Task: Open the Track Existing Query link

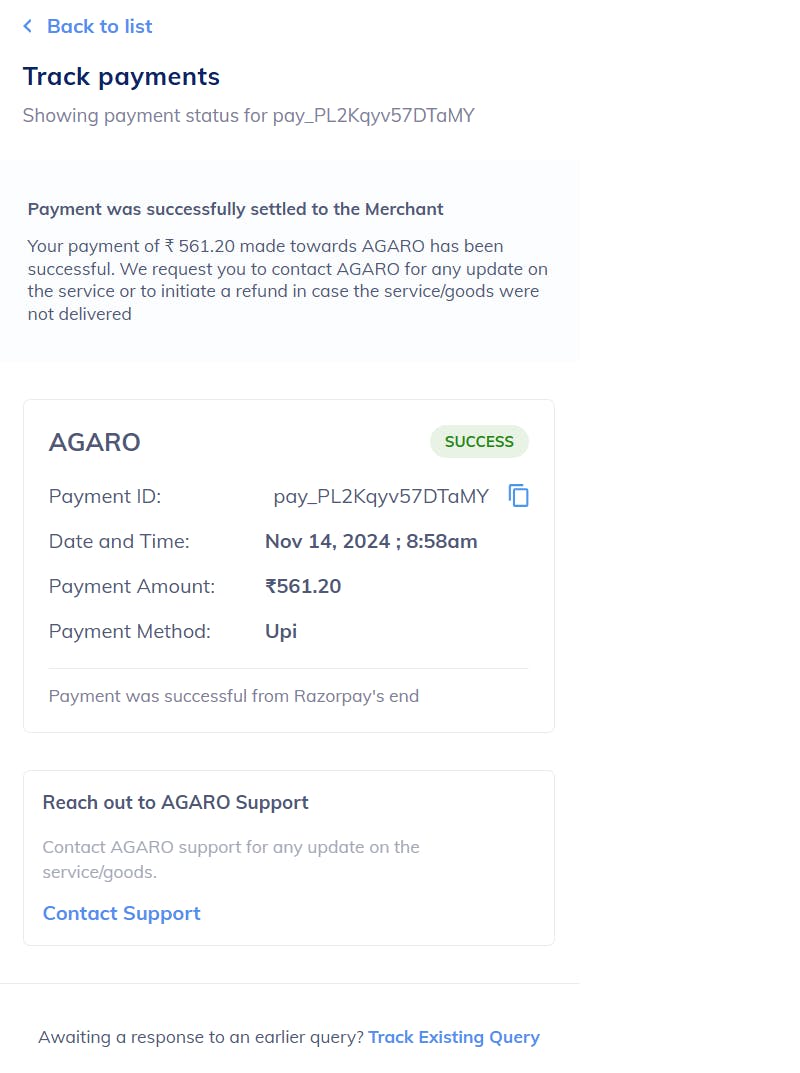Action: 453,1037
